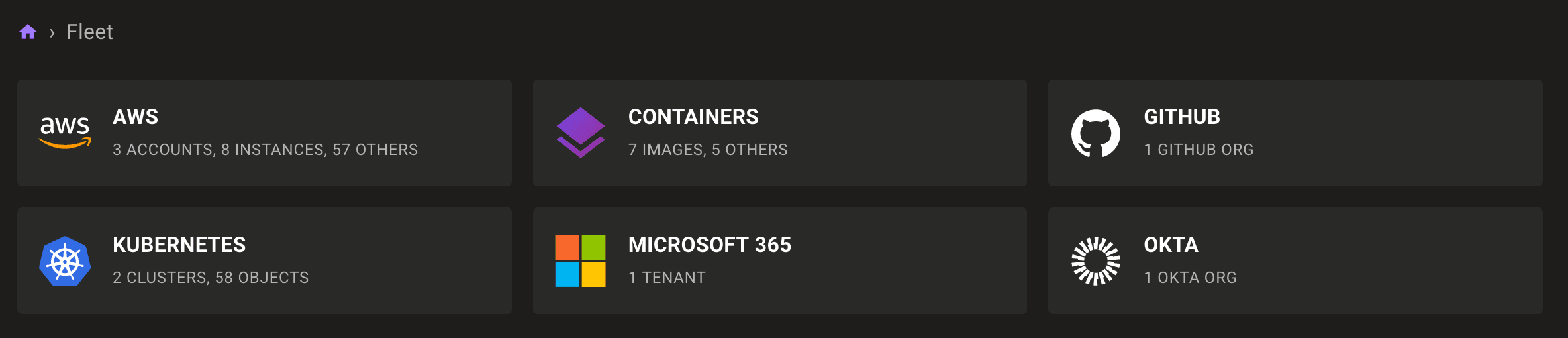Viewport: 1568px width, 338px height.
Task: Click "3 Accounts, 8 Instances, 57 Others" text
Action: coord(266,150)
